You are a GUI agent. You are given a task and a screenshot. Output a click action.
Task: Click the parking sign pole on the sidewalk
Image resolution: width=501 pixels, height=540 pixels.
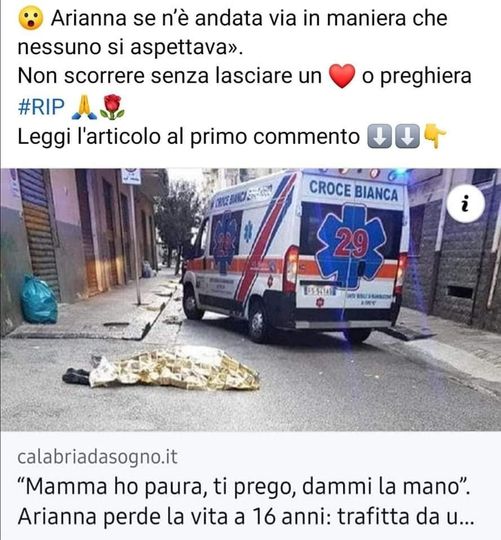pos(136,244)
